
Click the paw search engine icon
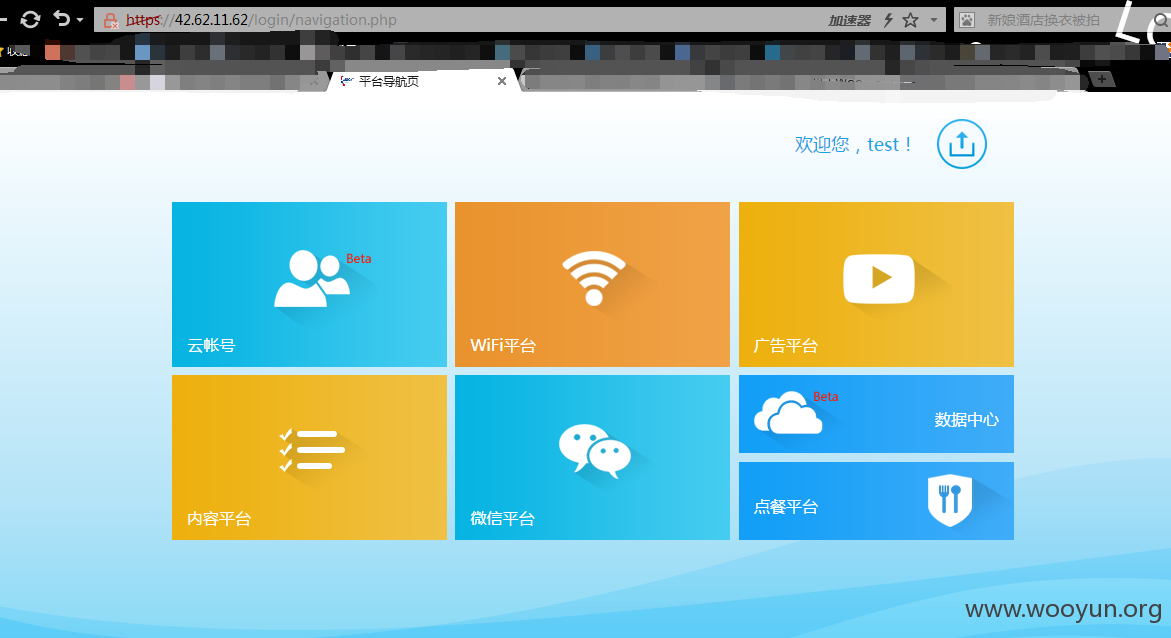click(x=966, y=20)
